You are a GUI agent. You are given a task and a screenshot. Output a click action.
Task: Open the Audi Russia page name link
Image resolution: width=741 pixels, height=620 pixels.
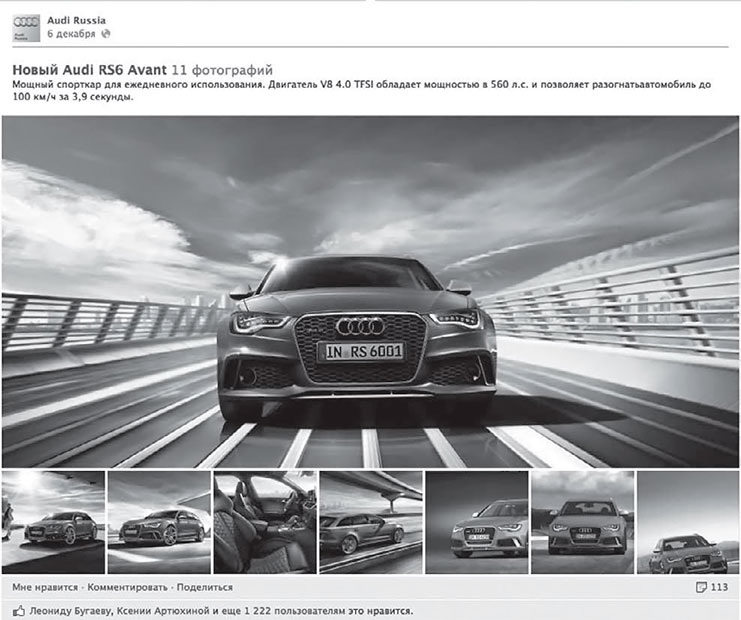click(x=76, y=20)
